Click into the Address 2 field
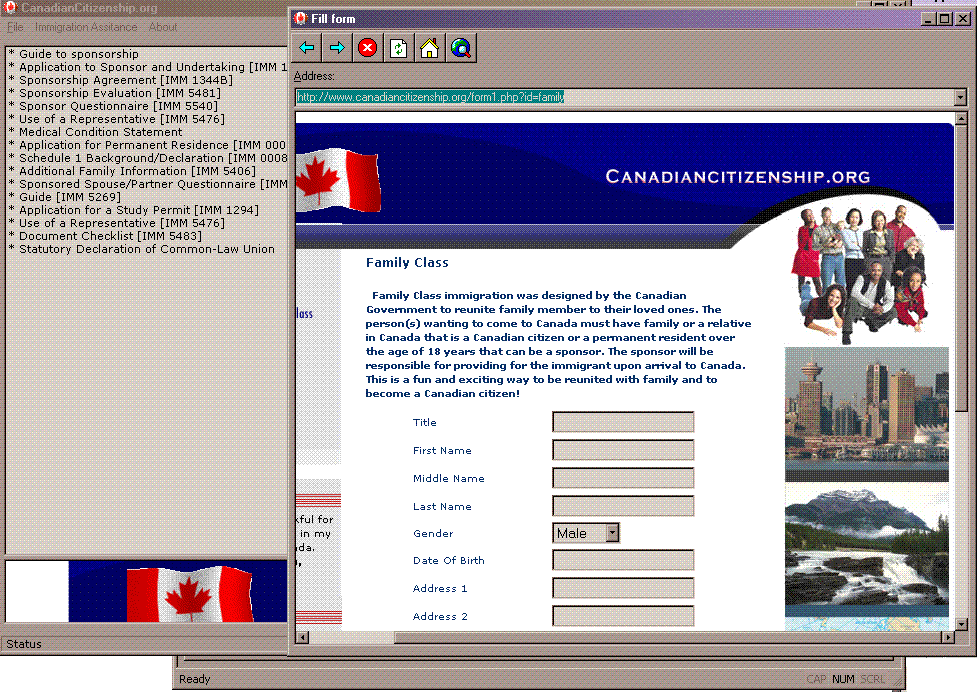The height and width of the screenshot is (700, 977). [623, 616]
